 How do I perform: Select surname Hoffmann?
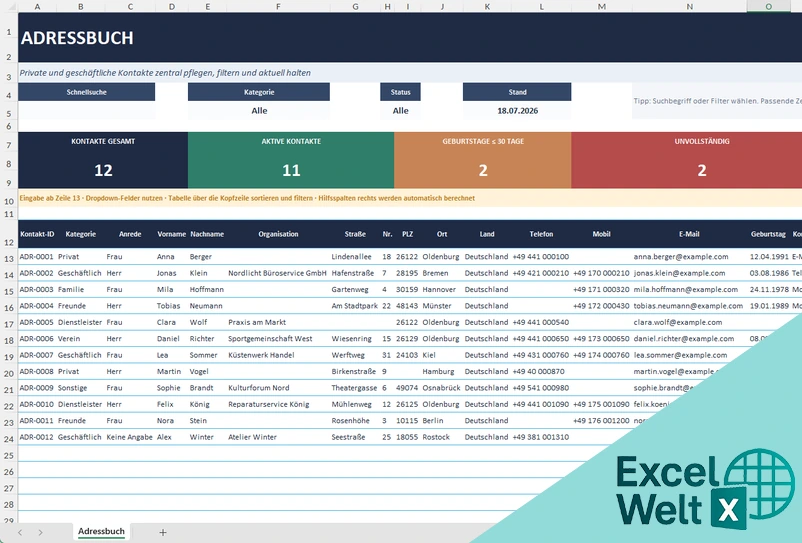pyautogui.click(x=207, y=289)
